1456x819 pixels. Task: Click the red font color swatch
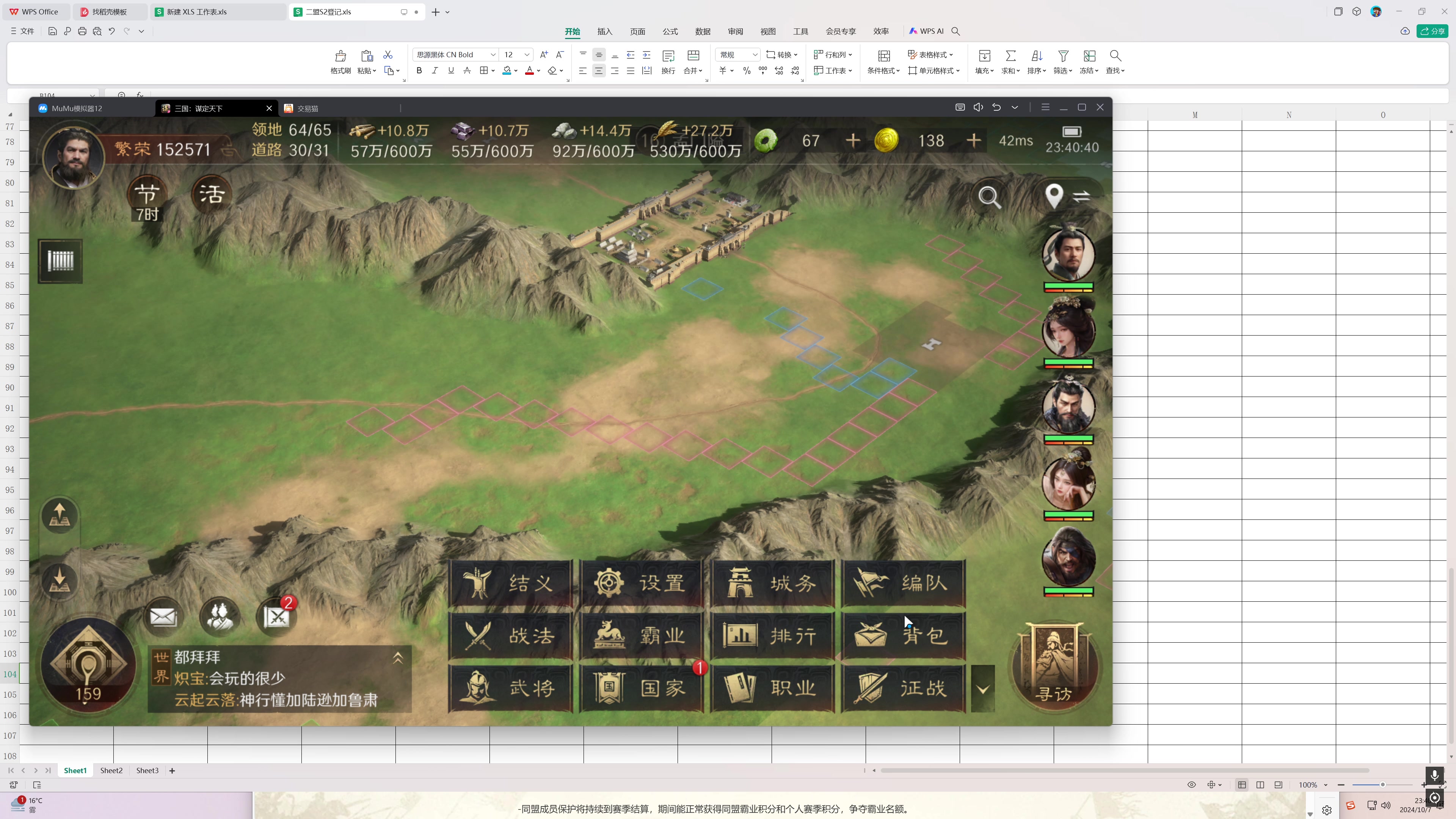tap(530, 71)
